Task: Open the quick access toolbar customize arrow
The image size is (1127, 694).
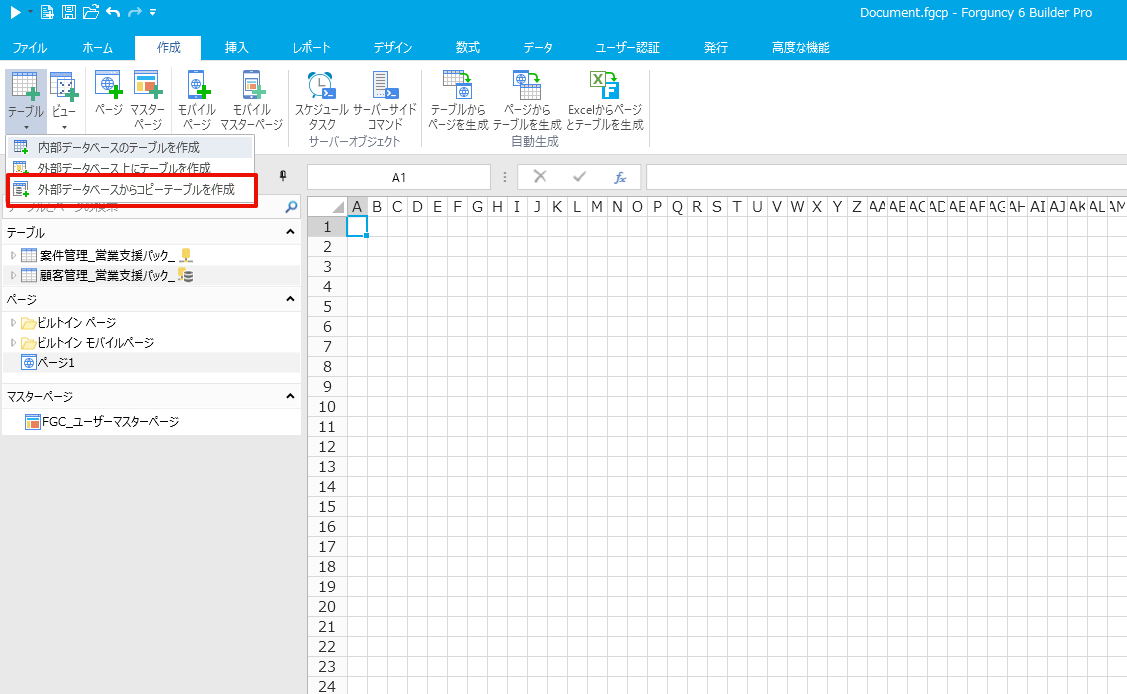Action: pos(152,13)
